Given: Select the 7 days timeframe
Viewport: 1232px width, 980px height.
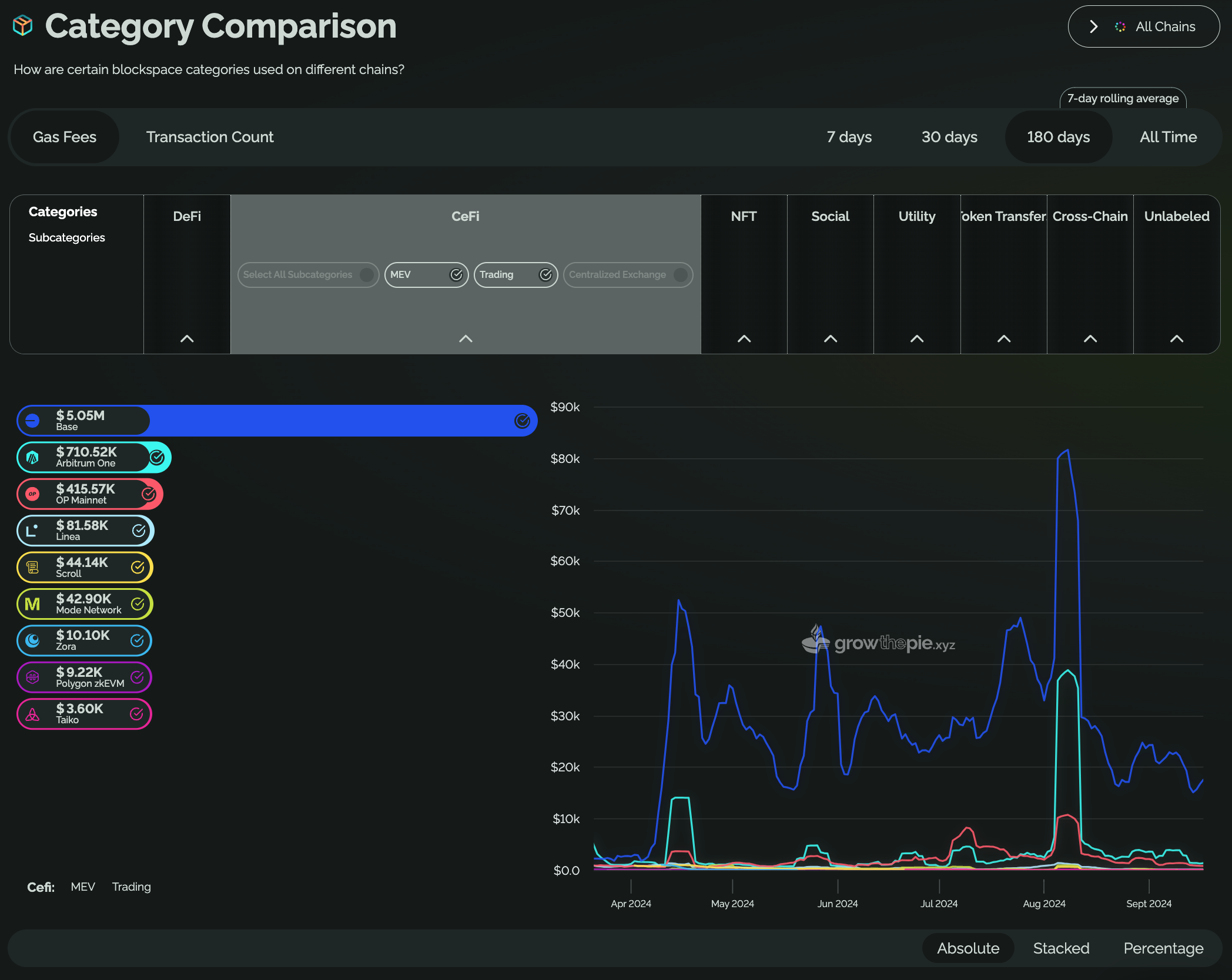Looking at the screenshot, I should point(849,137).
